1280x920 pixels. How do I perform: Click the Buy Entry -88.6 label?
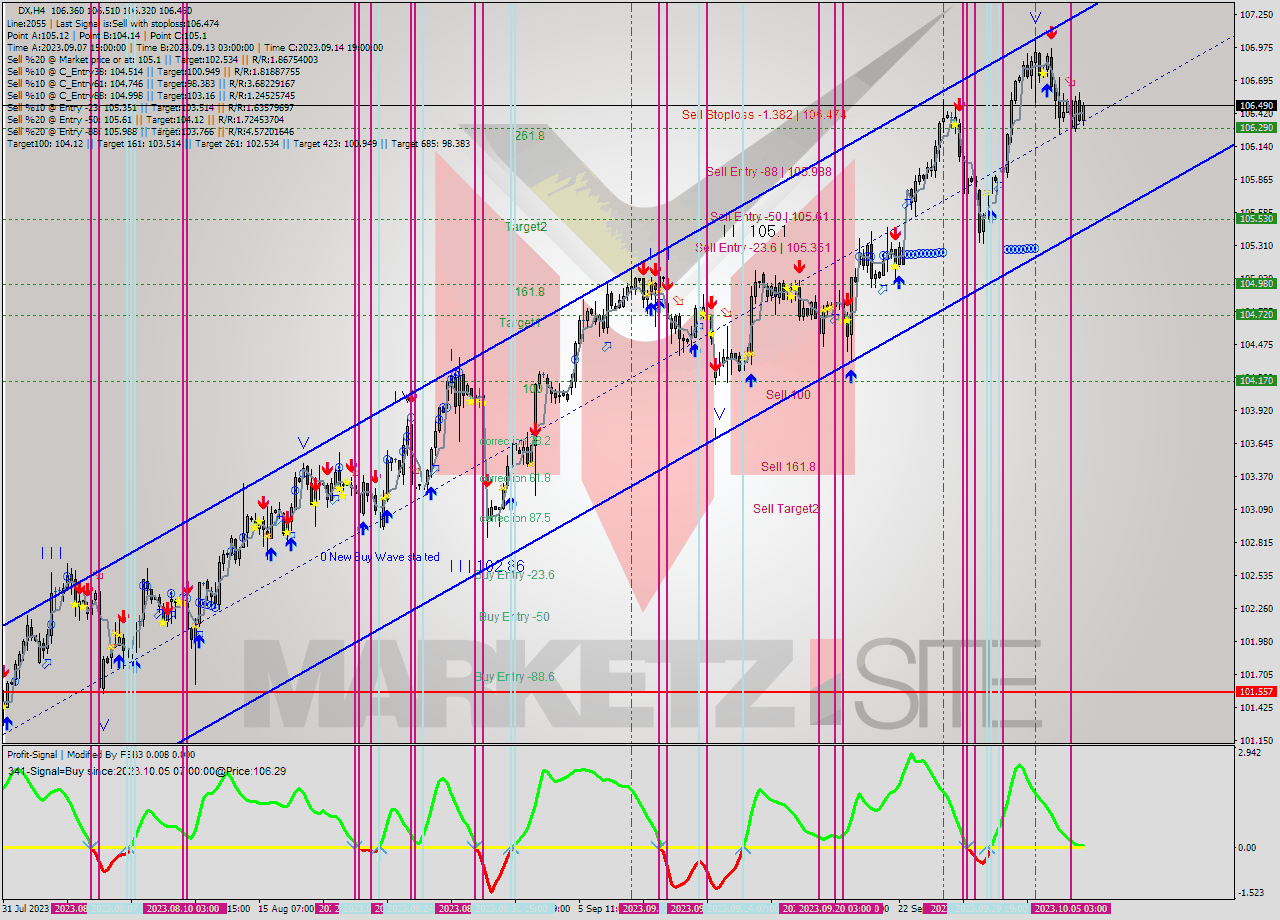514,677
